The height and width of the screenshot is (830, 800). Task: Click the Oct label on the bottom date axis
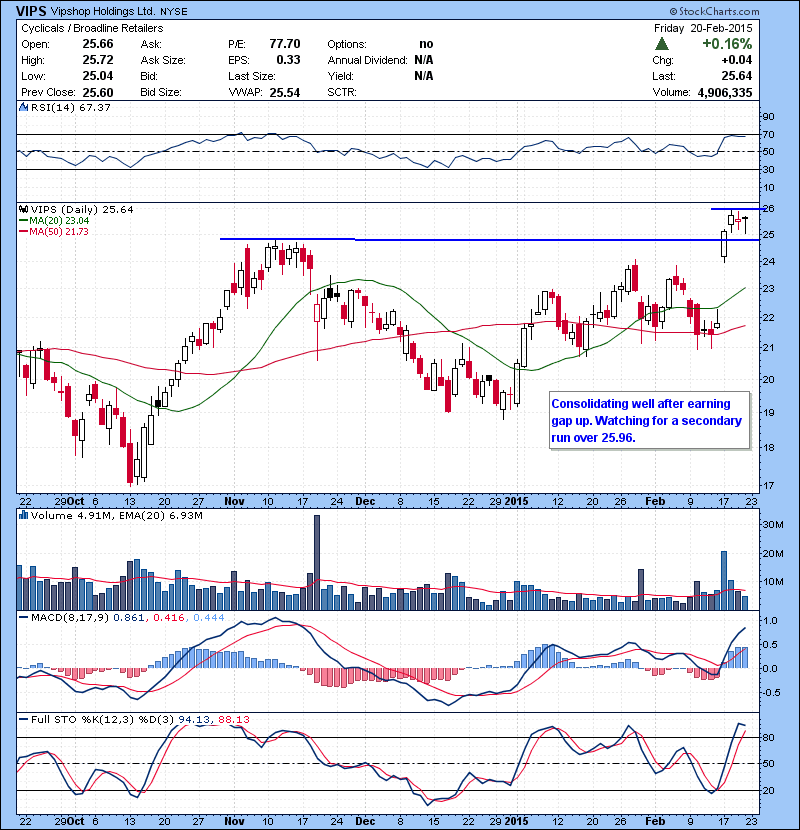76,821
